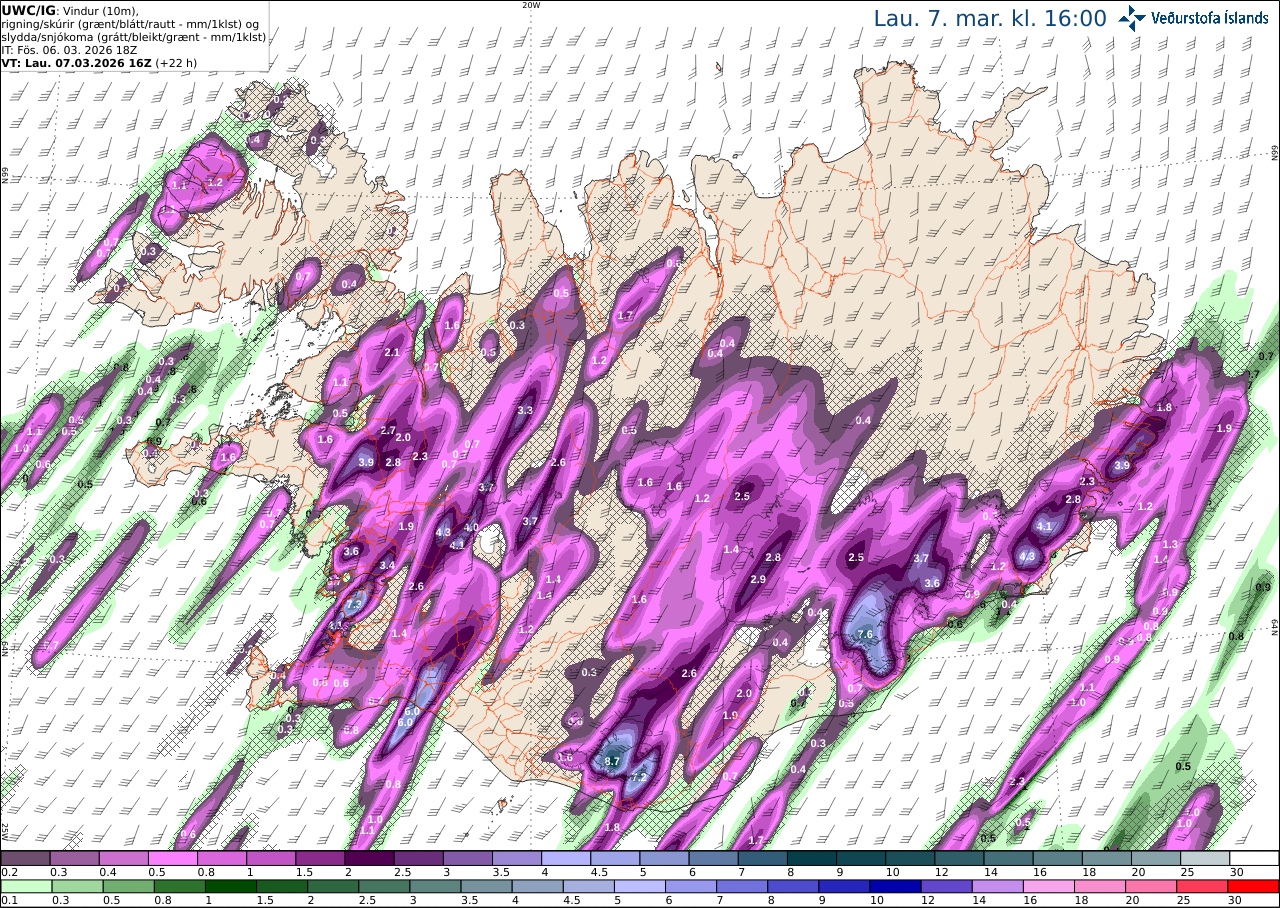Click the 8.7 precipitation value on the map
This screenshot has height=908, width=1280.
pyautogui.click(x=614, y=761)
